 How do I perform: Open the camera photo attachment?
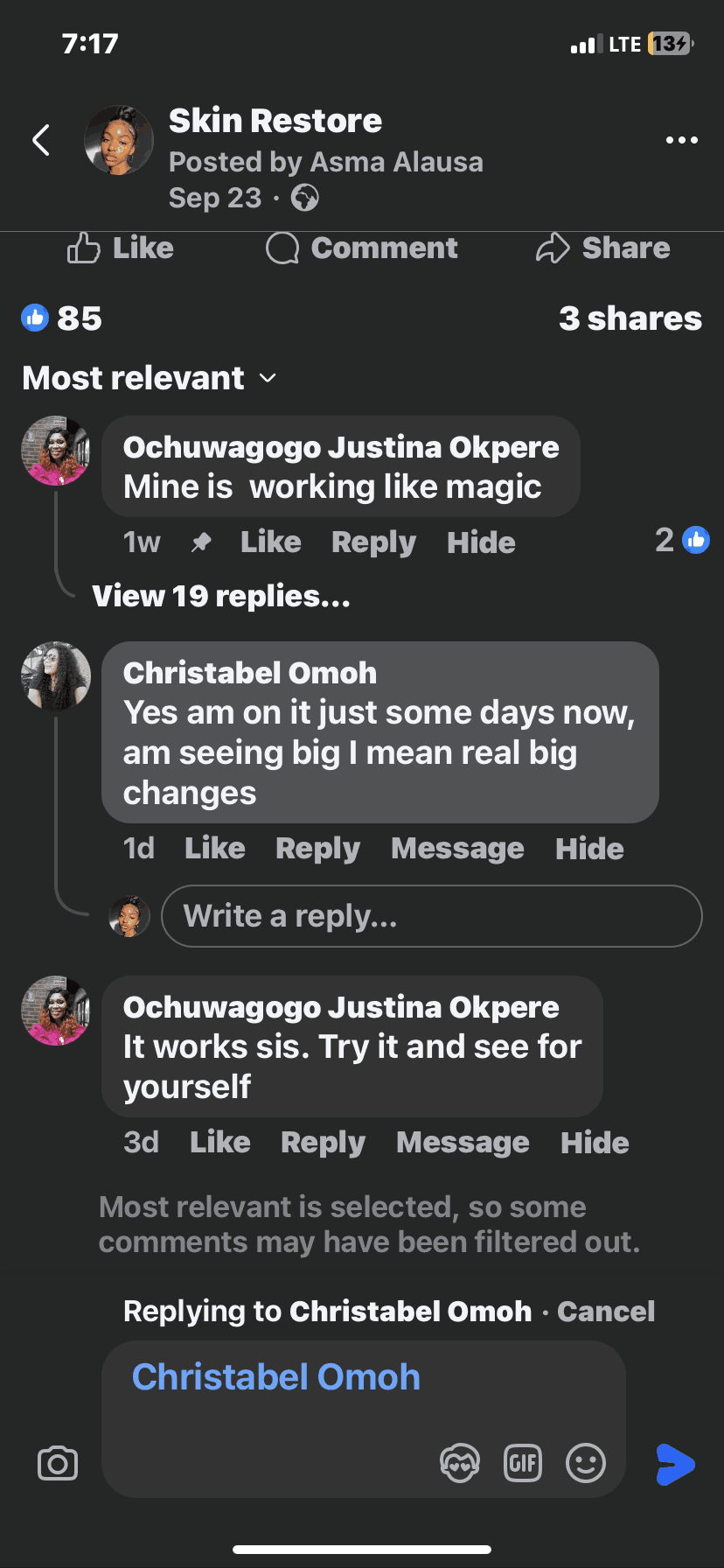(58, 1463)
